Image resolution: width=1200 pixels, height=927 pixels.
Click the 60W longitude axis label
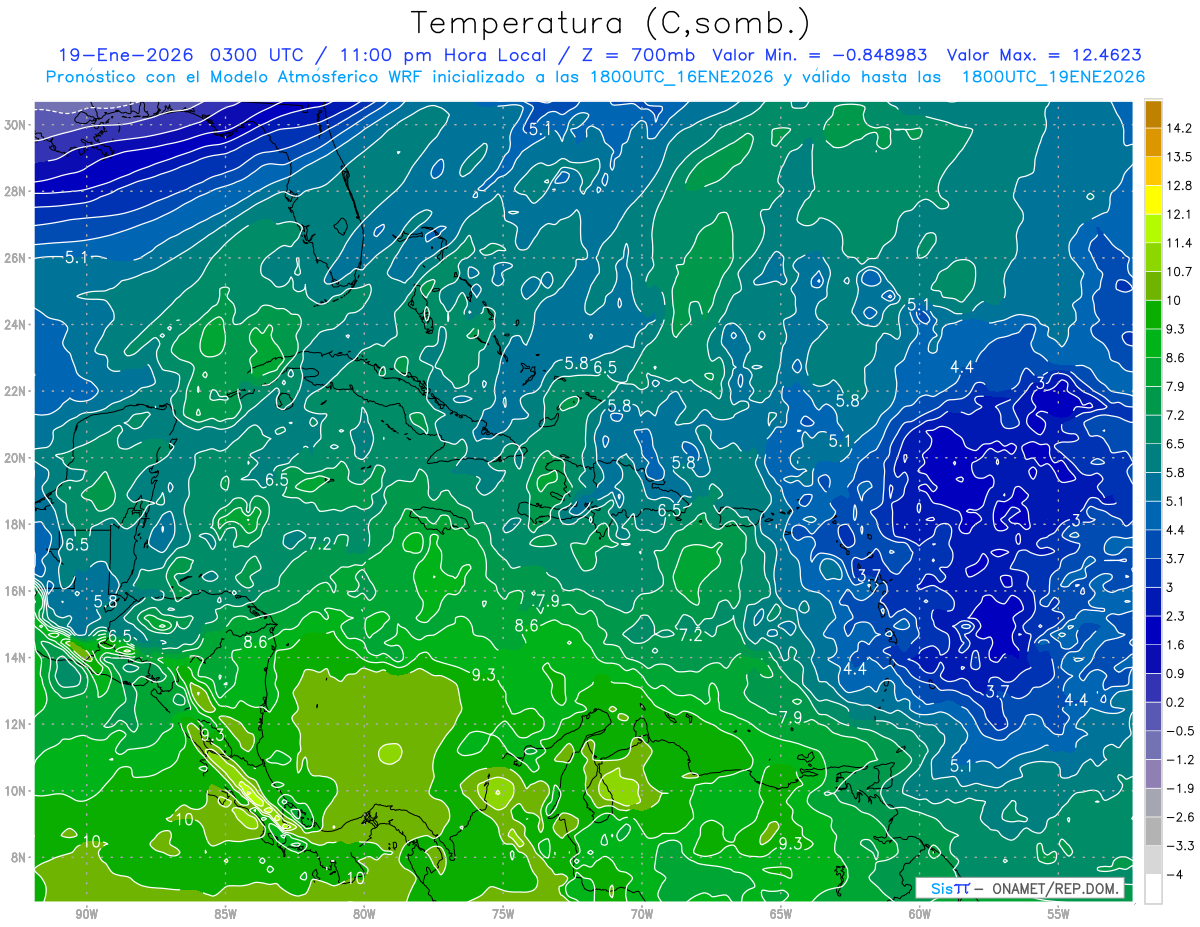pos(920,914)
